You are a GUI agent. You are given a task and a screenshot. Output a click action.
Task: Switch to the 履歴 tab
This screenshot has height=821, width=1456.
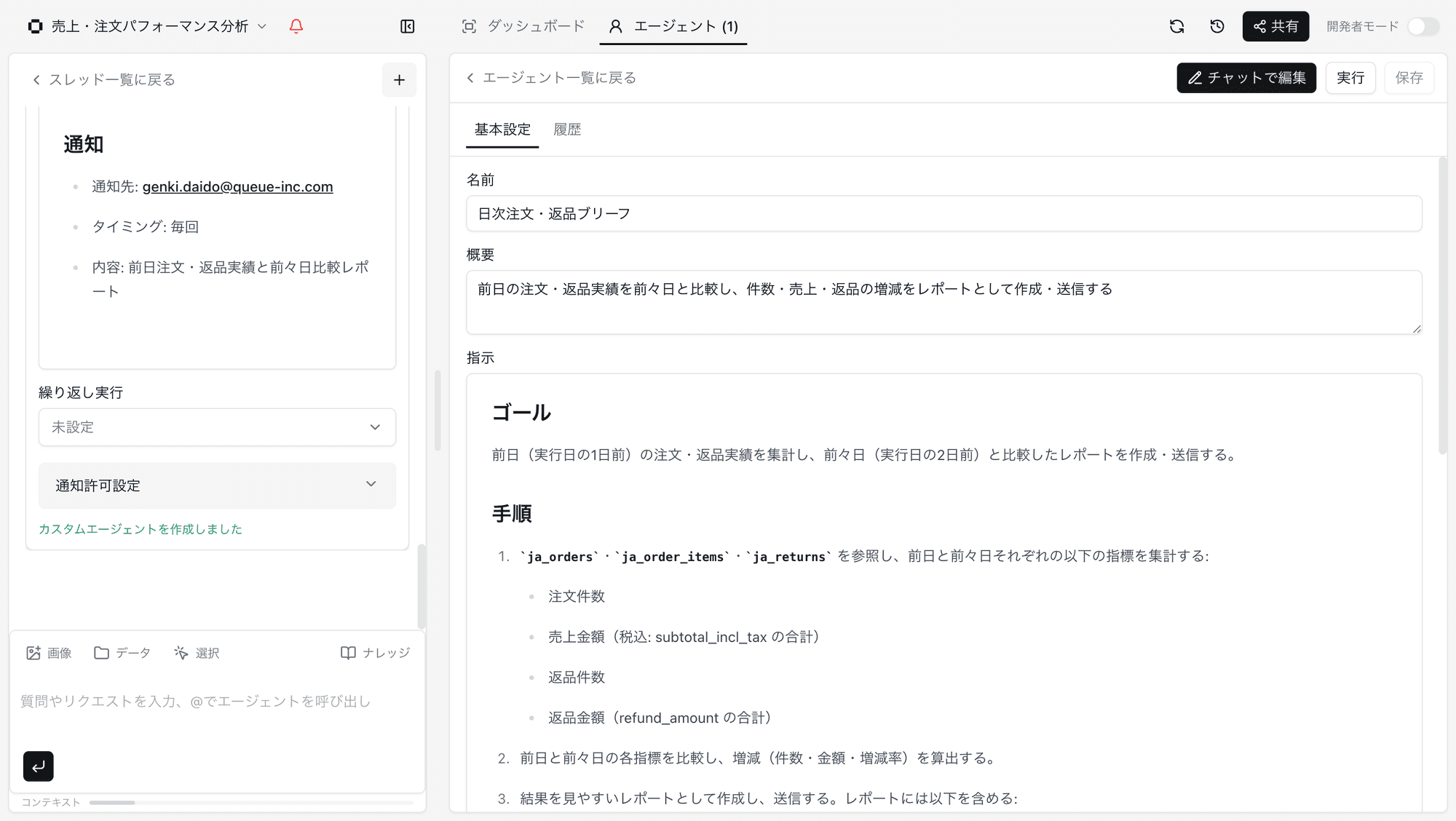click(x=567, y=130)
